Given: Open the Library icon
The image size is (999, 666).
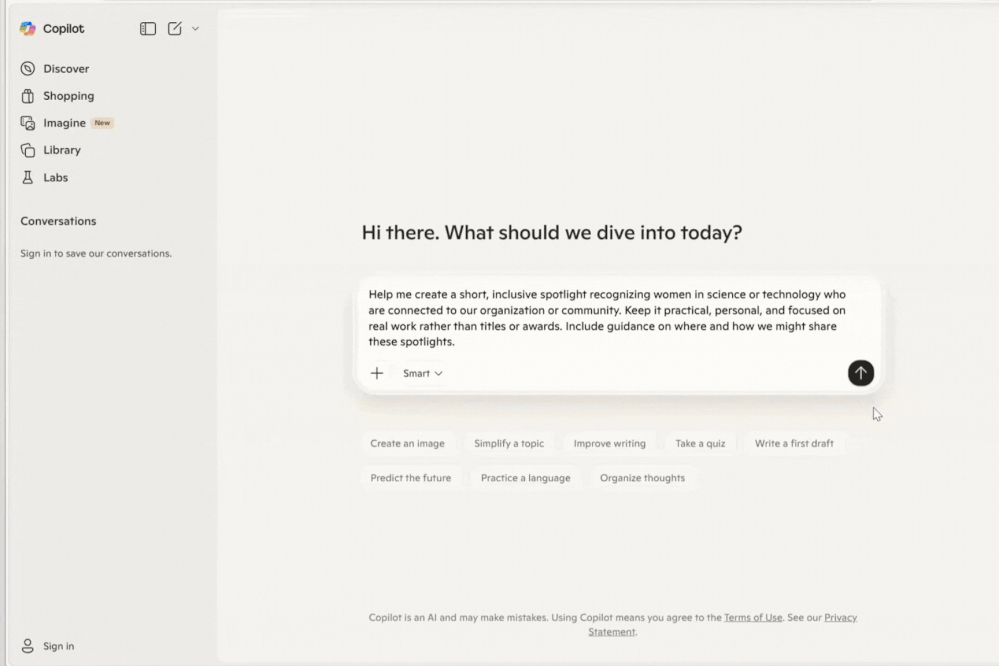Looking at the screenshot, I should (27, 150).
